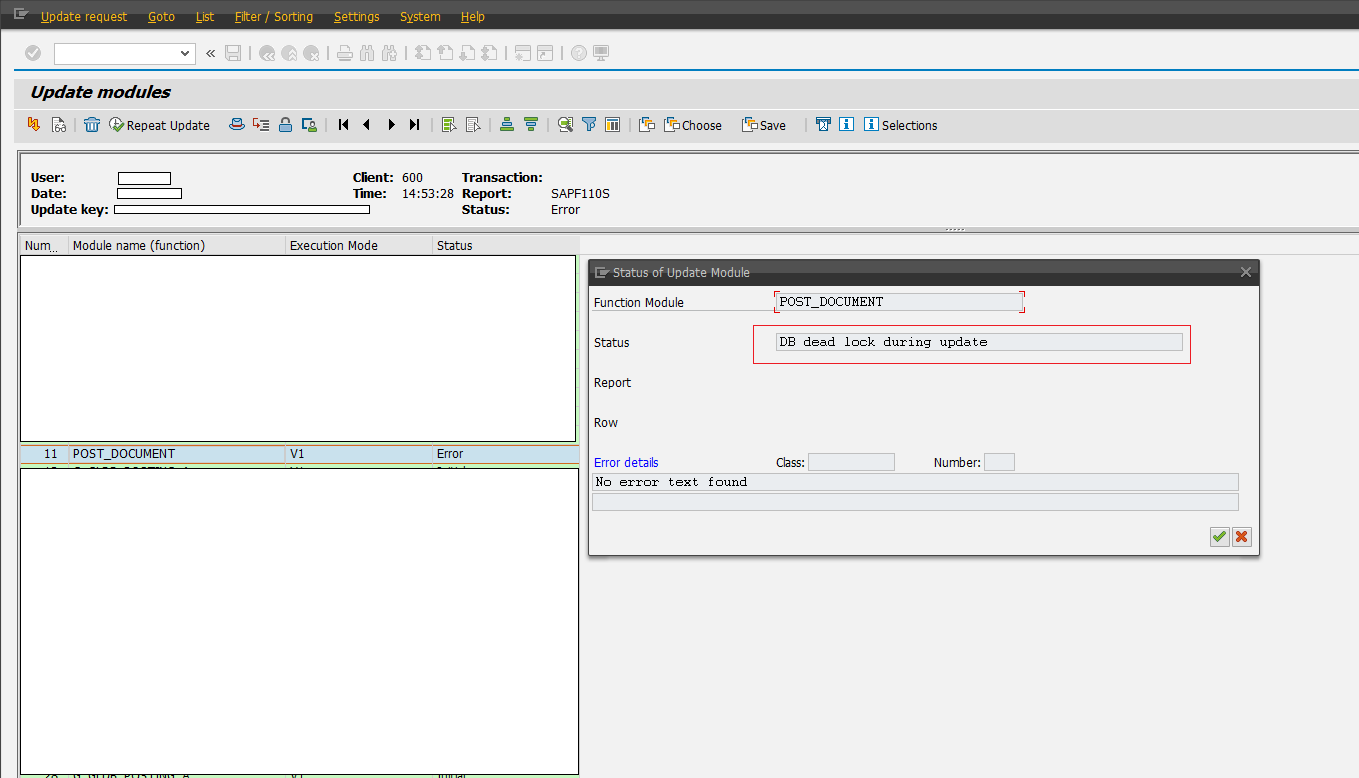Image resolution: width=1359 pixels, height=778 pixels.
Task: Click the icon with crossed box before info
Action: coord(823,125)
